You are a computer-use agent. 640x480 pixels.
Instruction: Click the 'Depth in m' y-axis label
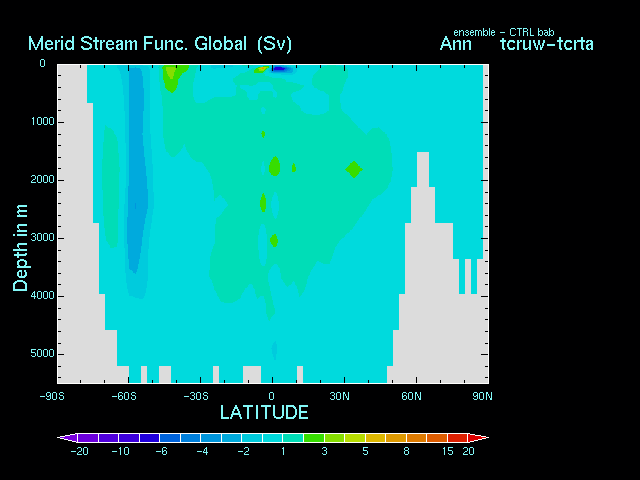20,246
